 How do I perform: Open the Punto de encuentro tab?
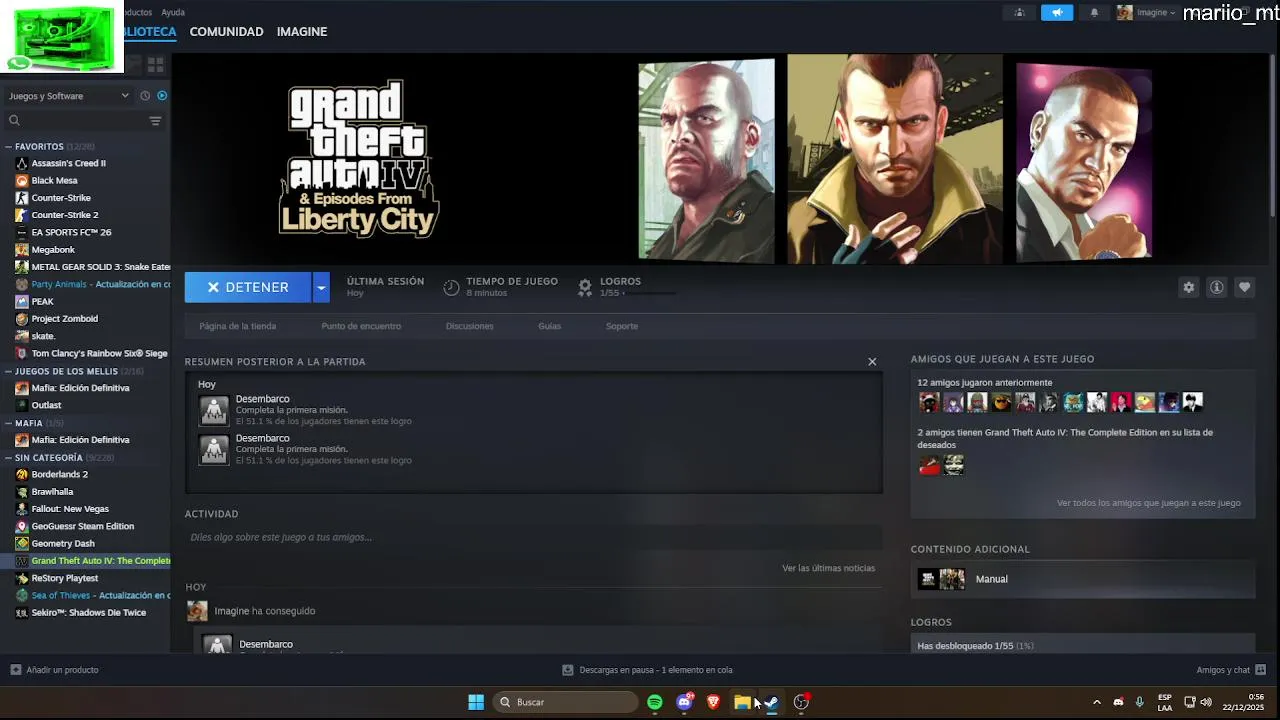(361, 326)
